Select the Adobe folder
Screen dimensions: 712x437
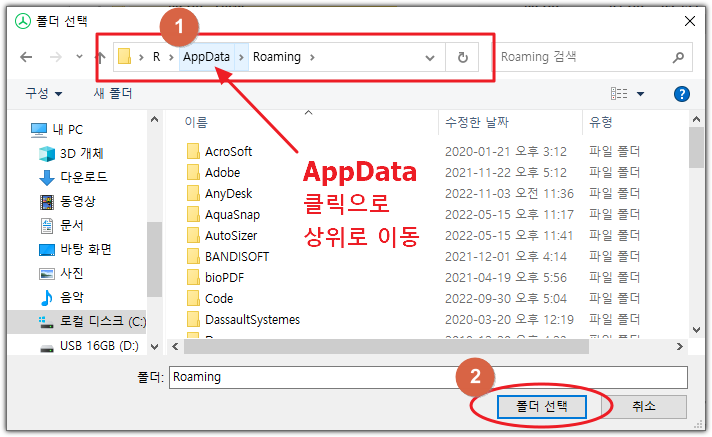pos(213,173)
